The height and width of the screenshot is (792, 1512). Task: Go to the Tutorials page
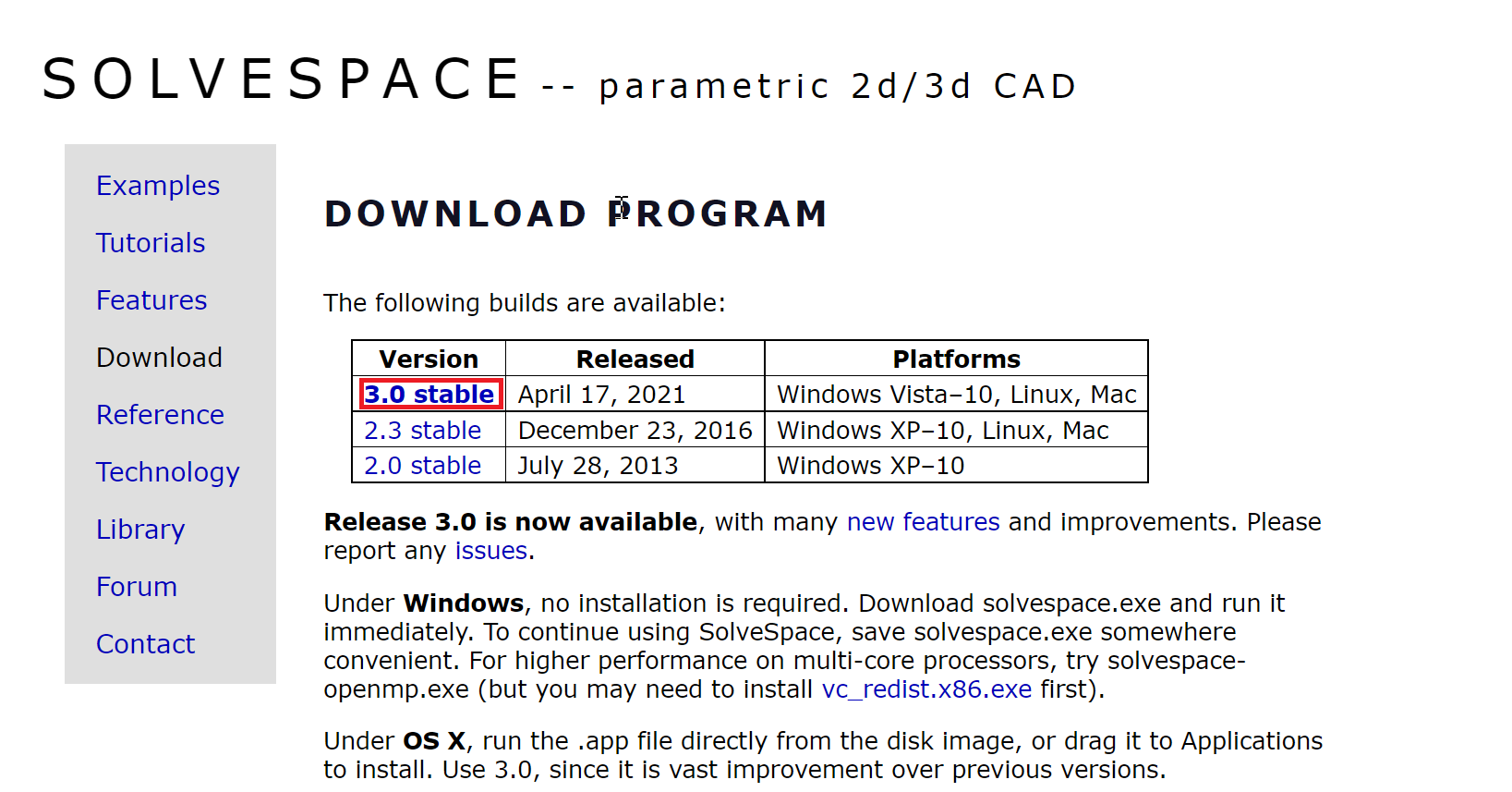(x=151, y=243)
